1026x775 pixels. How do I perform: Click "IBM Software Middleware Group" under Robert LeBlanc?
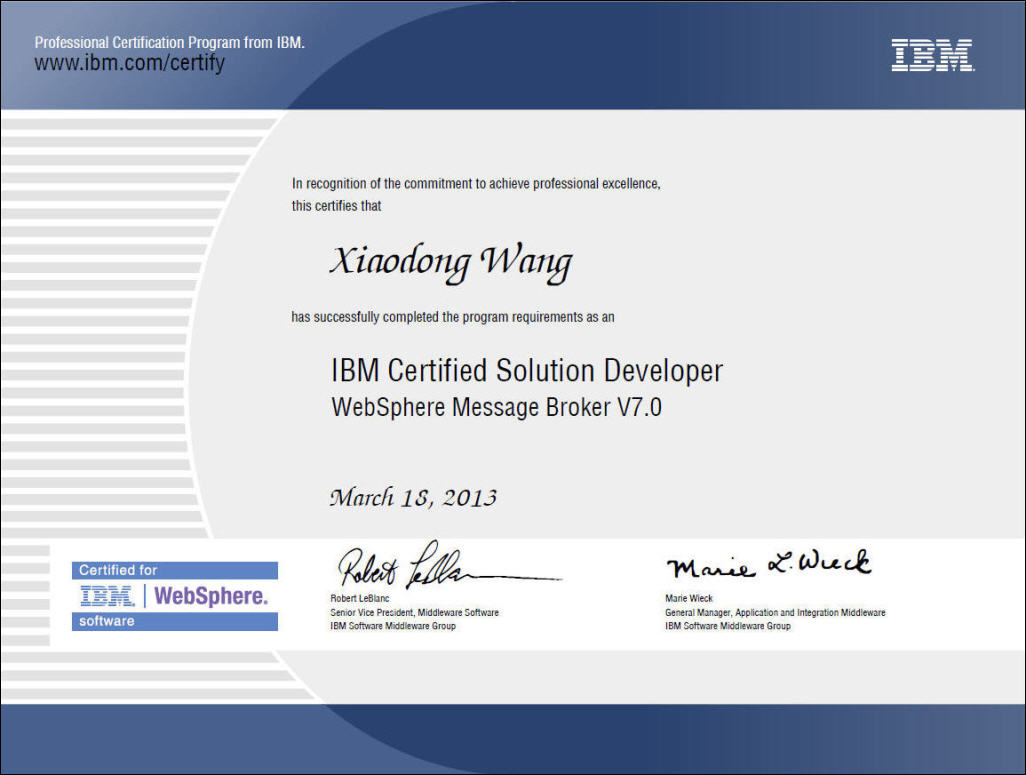(x=393, y=626)
